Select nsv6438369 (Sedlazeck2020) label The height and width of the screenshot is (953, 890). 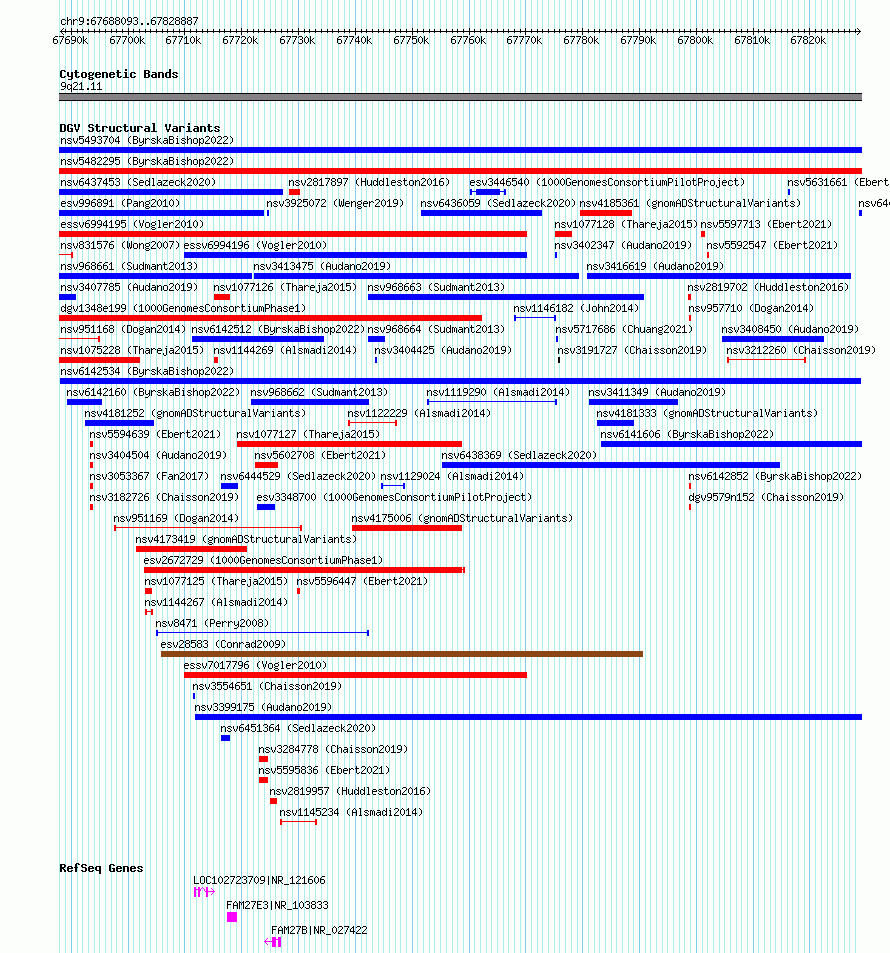click(519, 455)
